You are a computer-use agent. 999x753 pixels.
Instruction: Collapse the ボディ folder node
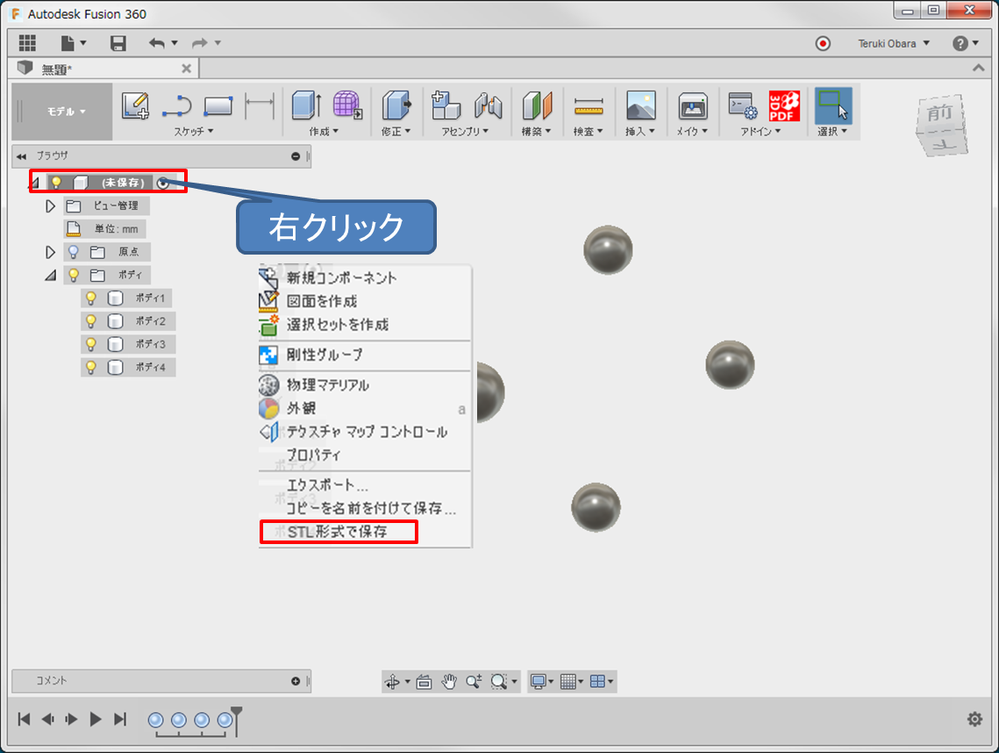tap(50, 275)
